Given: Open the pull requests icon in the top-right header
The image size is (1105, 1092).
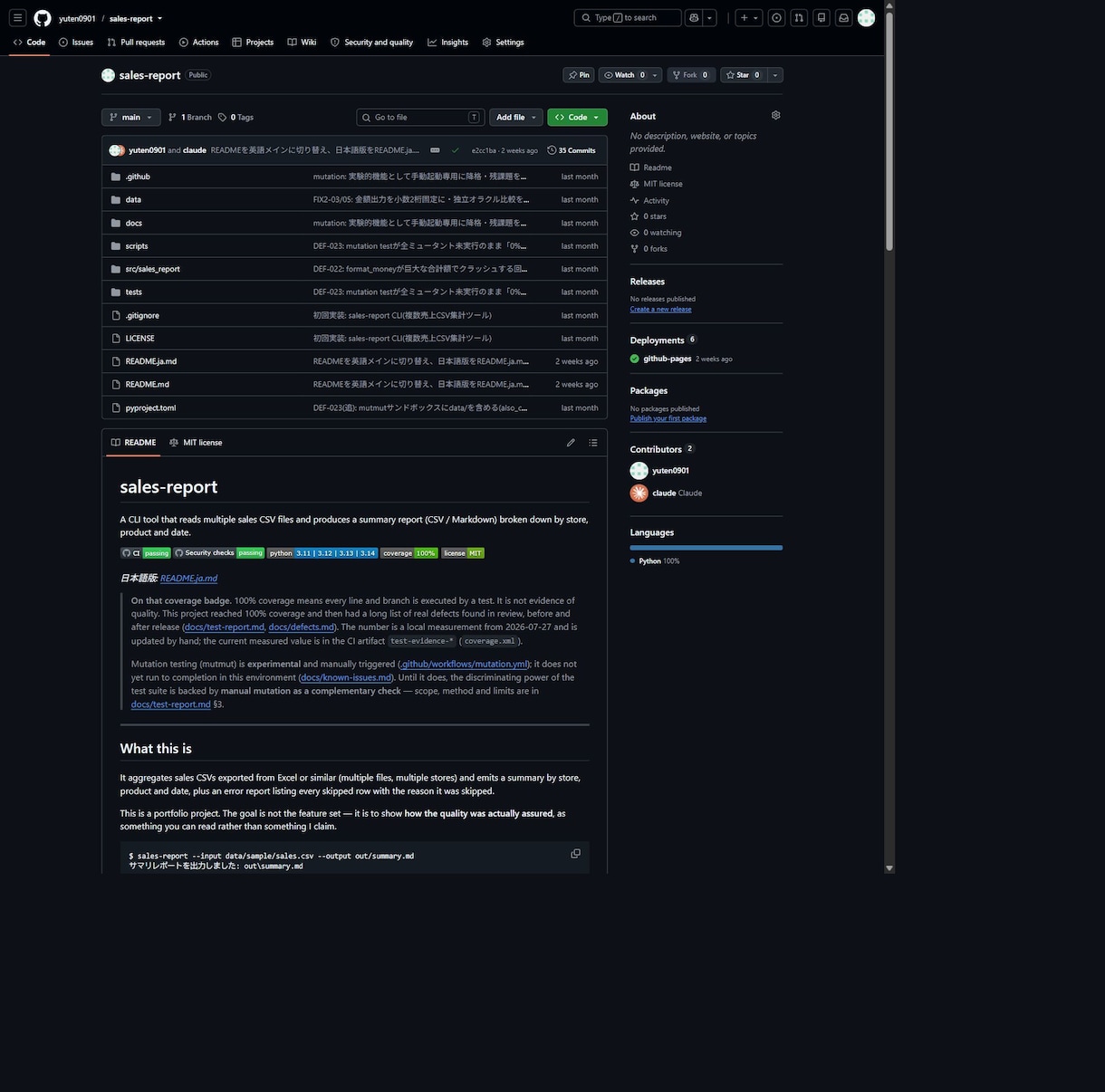Looking at the screenshot, I should pyautogui.click(x=799, y=18).
